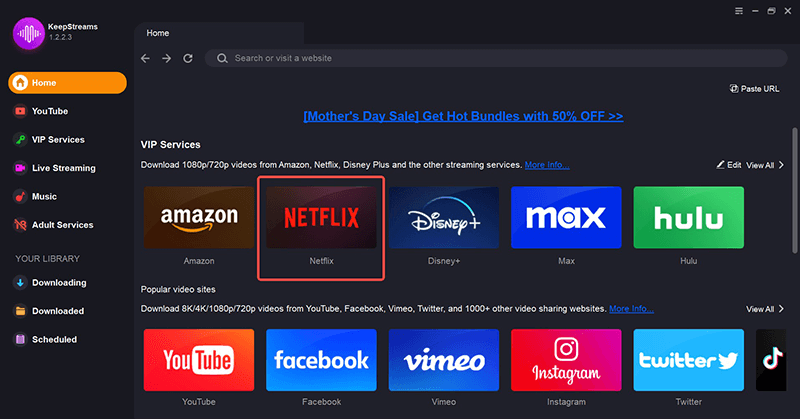Click More Info link under VIP Services
Image resolution: width=800 pixels, height=419 pixels.
547,164
